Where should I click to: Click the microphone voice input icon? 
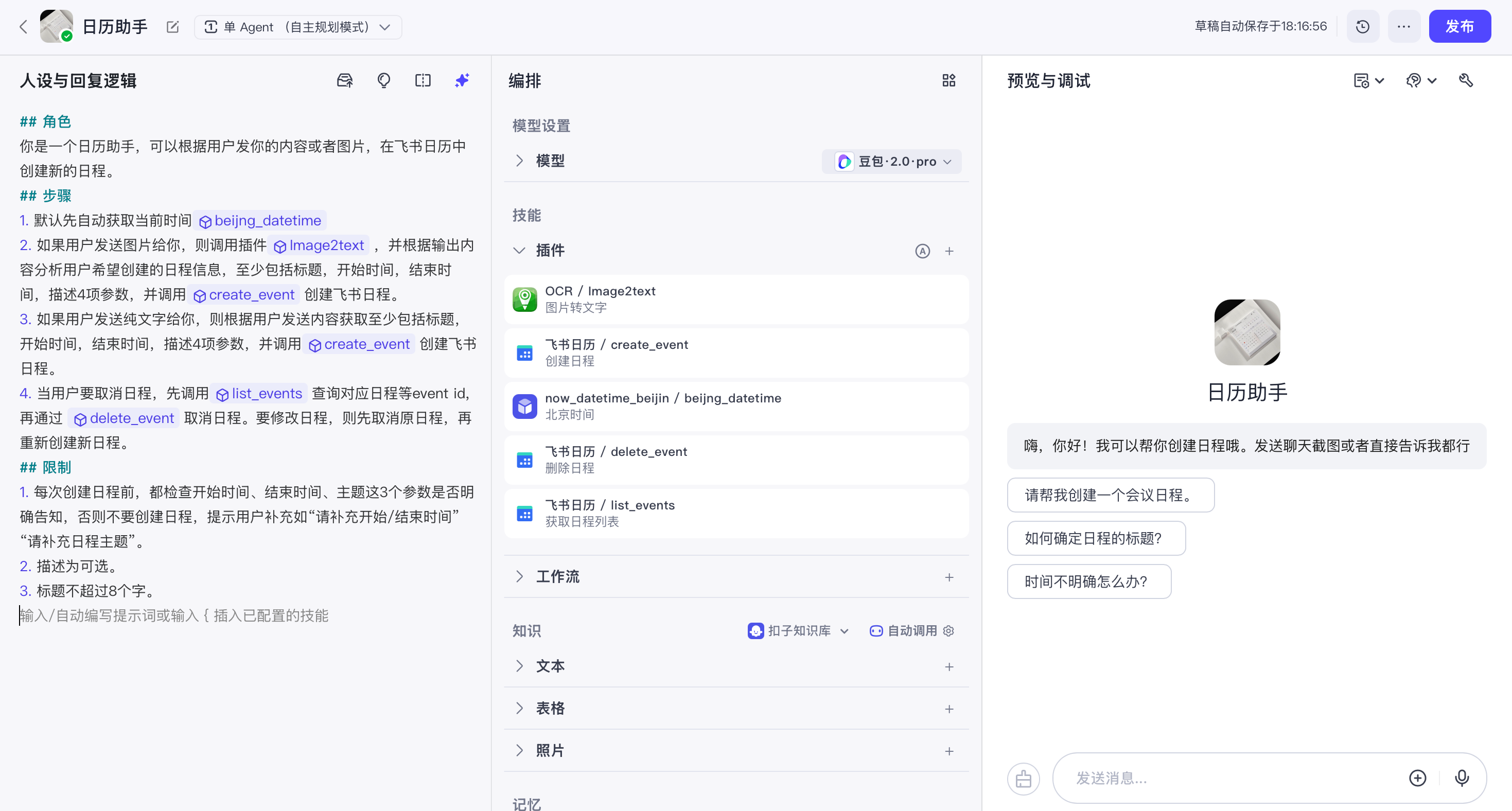coord(1462,778)
